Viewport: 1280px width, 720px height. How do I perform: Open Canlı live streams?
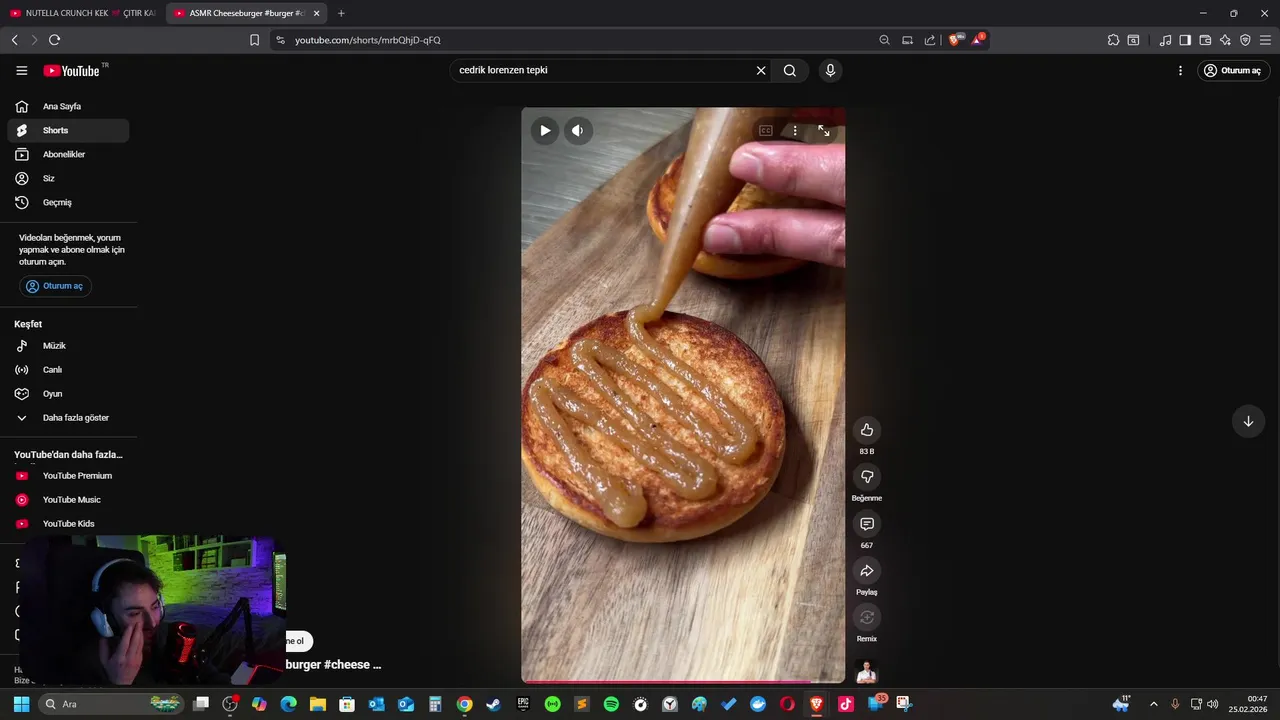68,369
